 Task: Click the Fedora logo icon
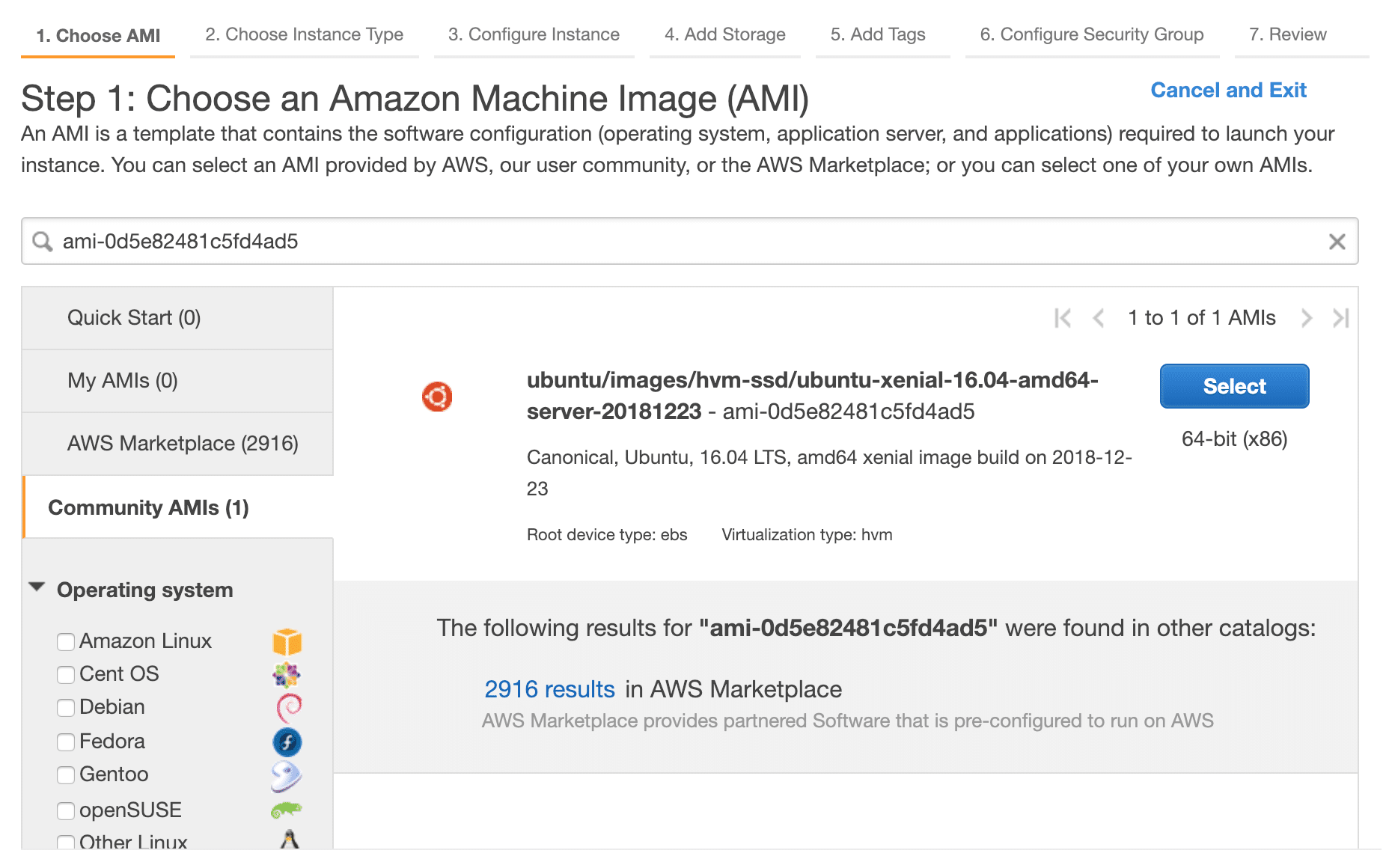[x=287, y=742]
